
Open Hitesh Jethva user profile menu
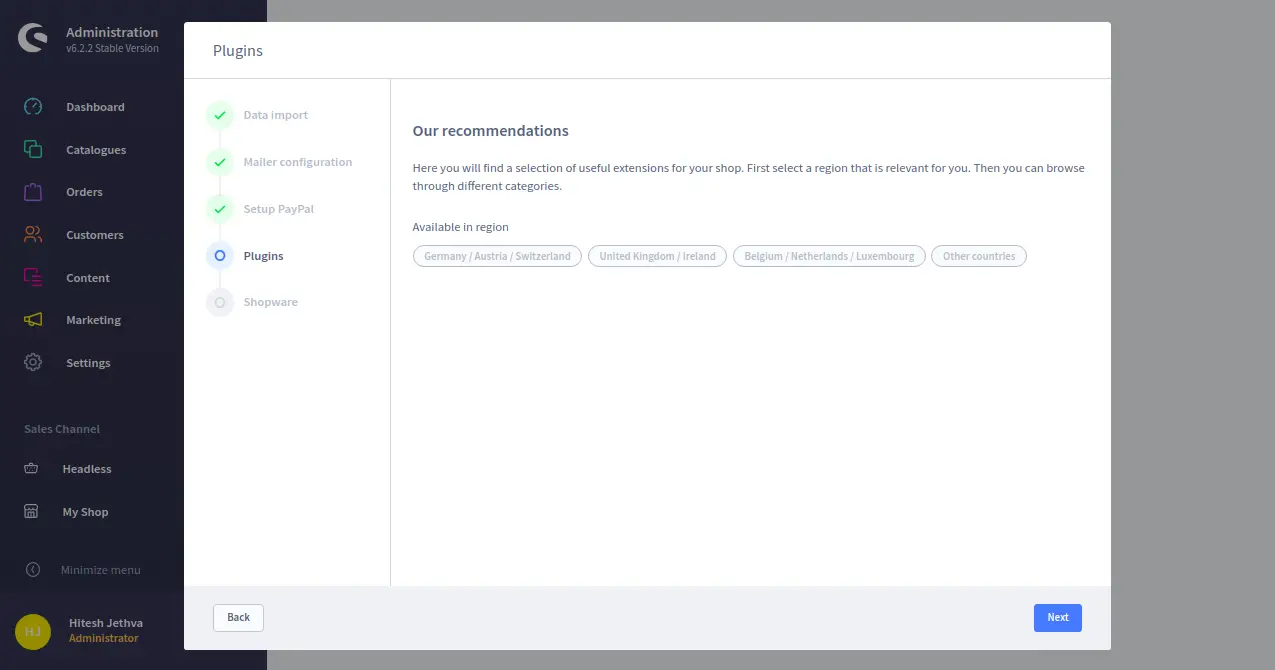(x=106, y=623)
